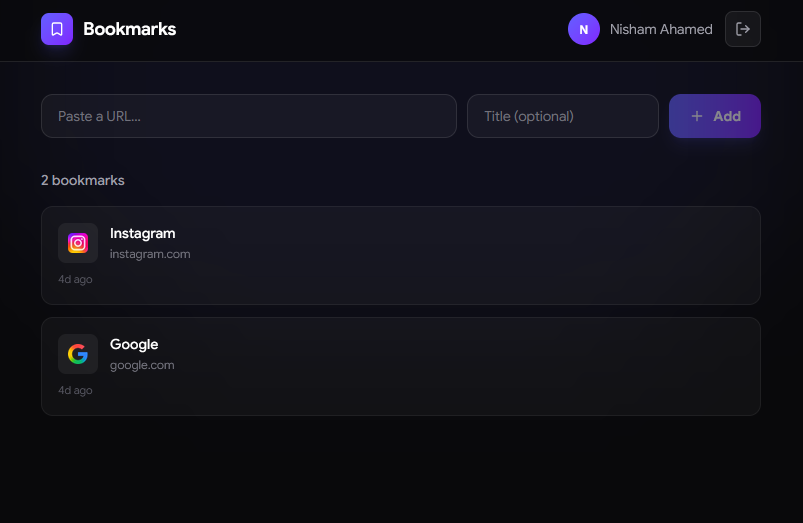
Task: Click the Instagram favicon icon
Action: (x=78, y=243)
